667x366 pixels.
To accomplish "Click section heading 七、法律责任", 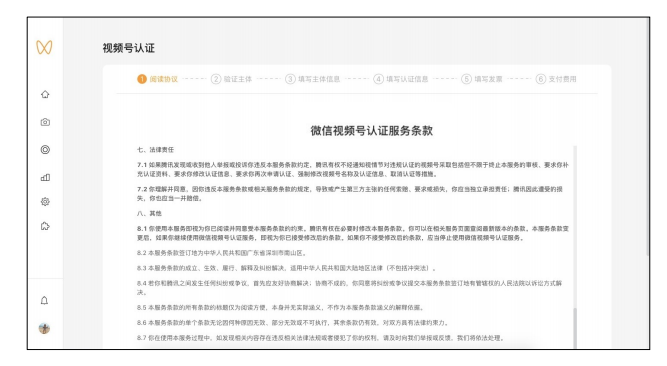I will coord(155,150).
